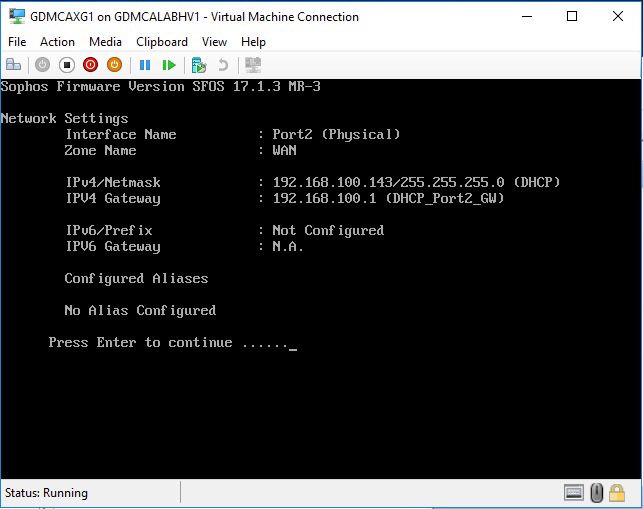Click the VM Connection title bar icon
The width and height of the screenshot is (643, 509).
[17, 16]
